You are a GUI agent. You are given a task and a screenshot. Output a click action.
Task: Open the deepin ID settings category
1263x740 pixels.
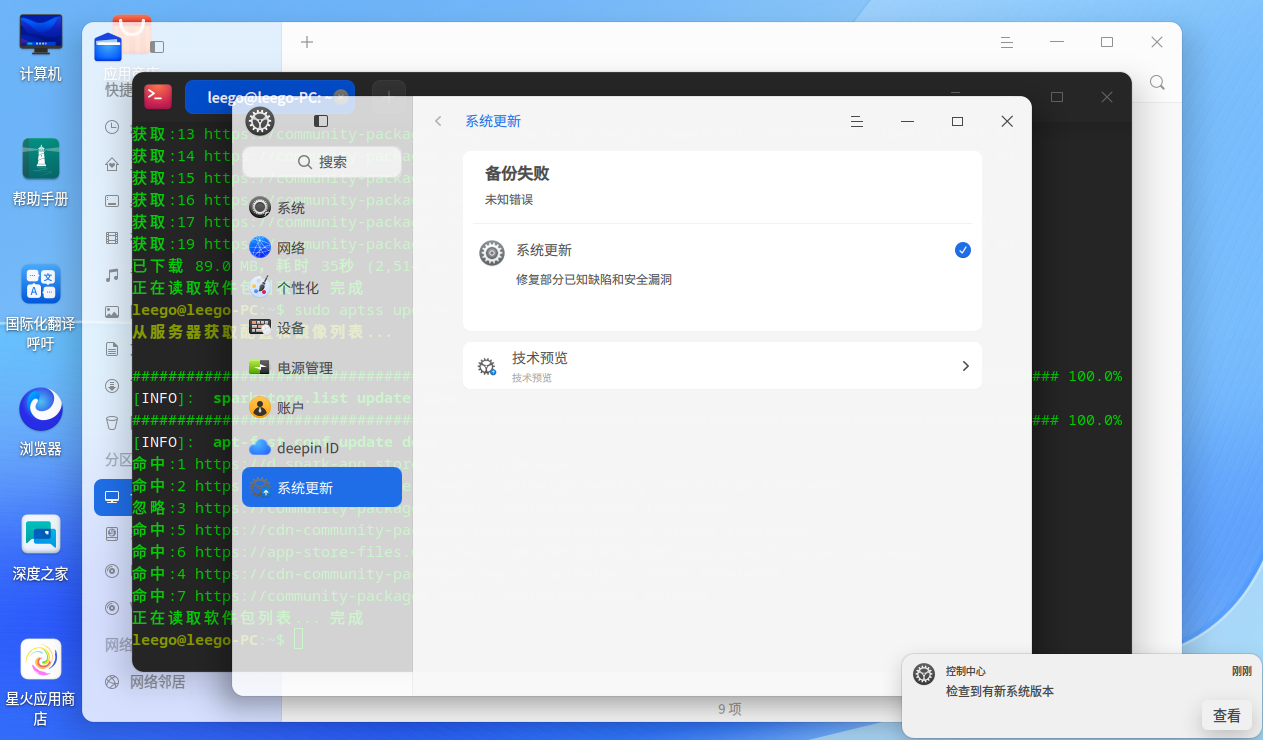(x=321, y=448)
